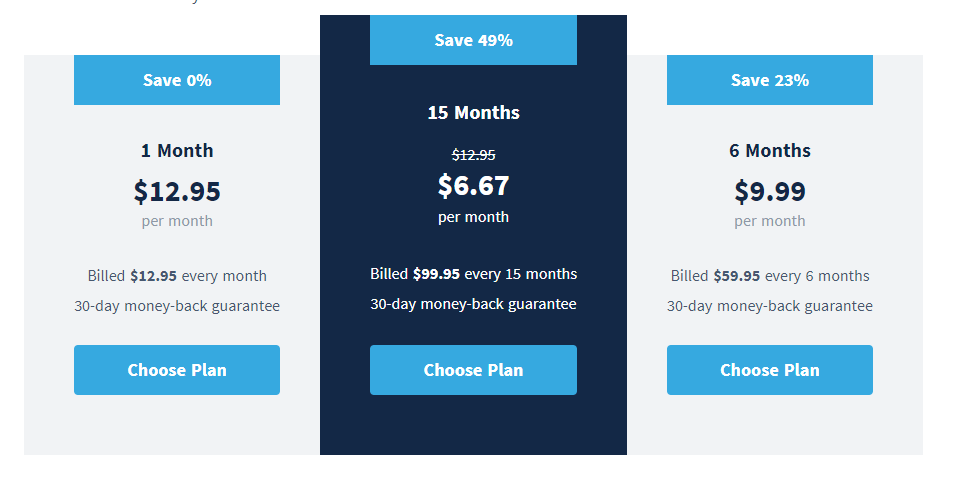Select the 6 Months plan heading
This screenshot has width=977, height=478.
coord(770,151)
